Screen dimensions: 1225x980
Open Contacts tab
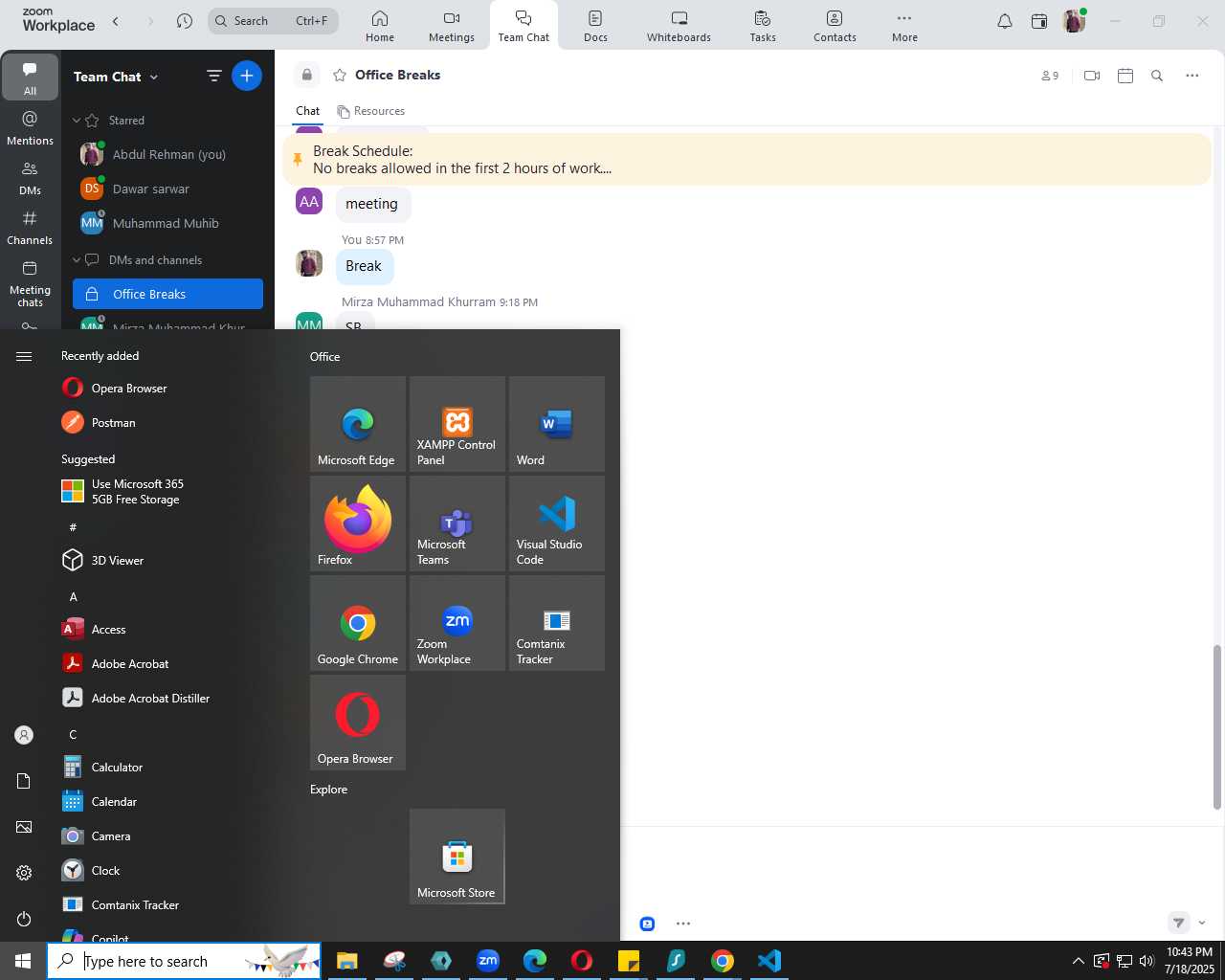coord(835,26)
